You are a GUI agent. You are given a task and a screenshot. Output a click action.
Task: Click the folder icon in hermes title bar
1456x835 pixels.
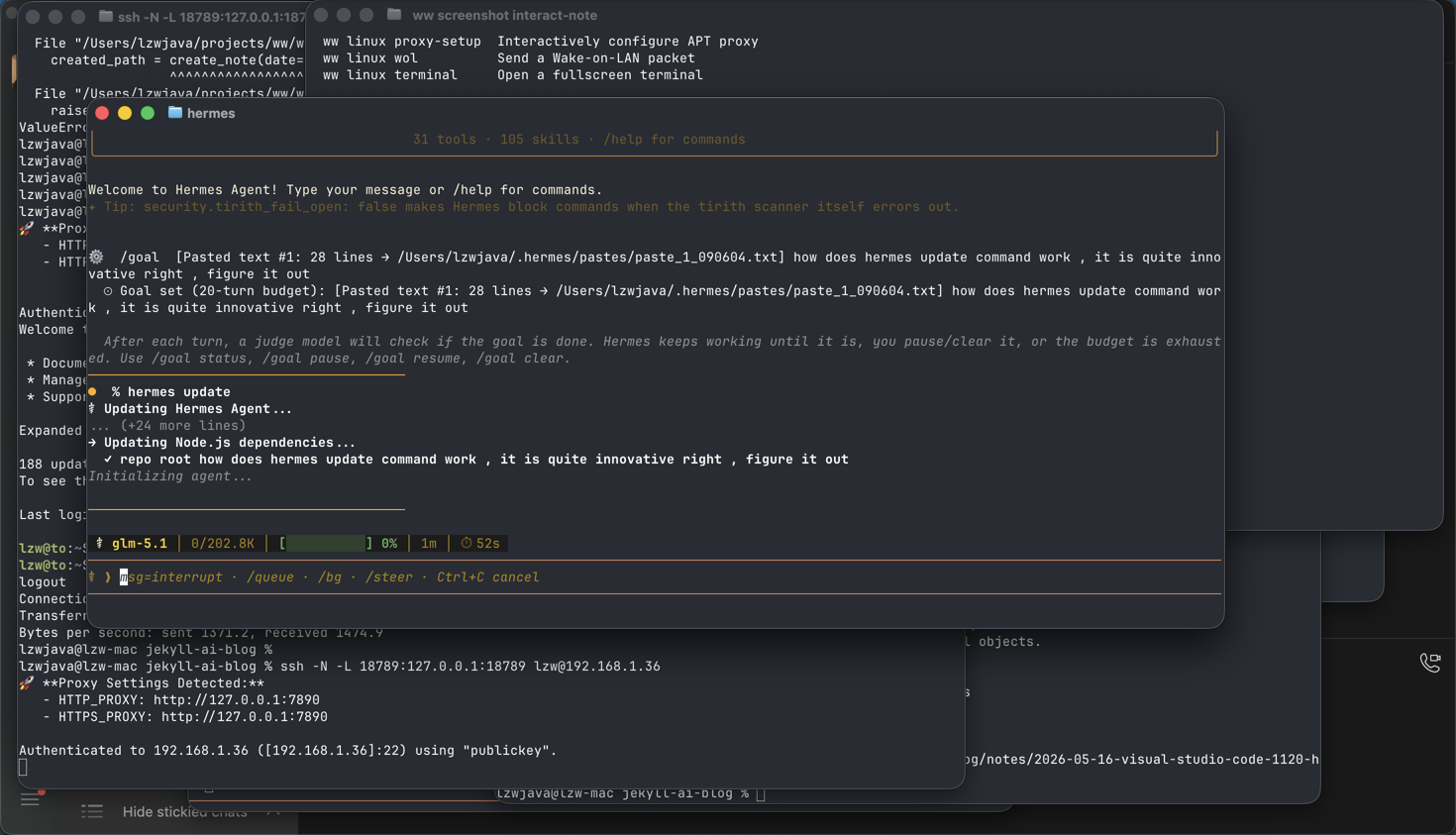175,113
